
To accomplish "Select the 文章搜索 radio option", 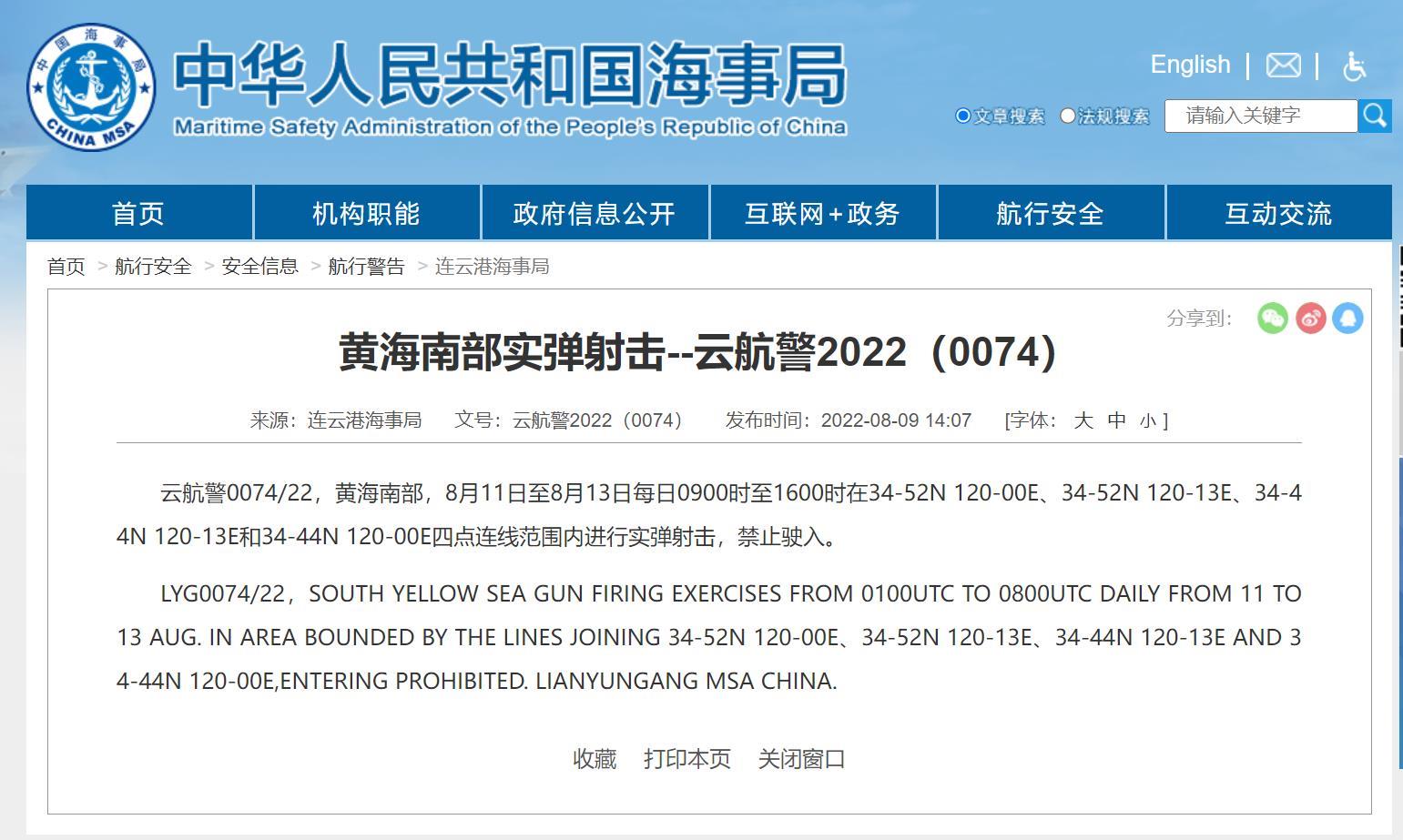I will tap(962, 116).
